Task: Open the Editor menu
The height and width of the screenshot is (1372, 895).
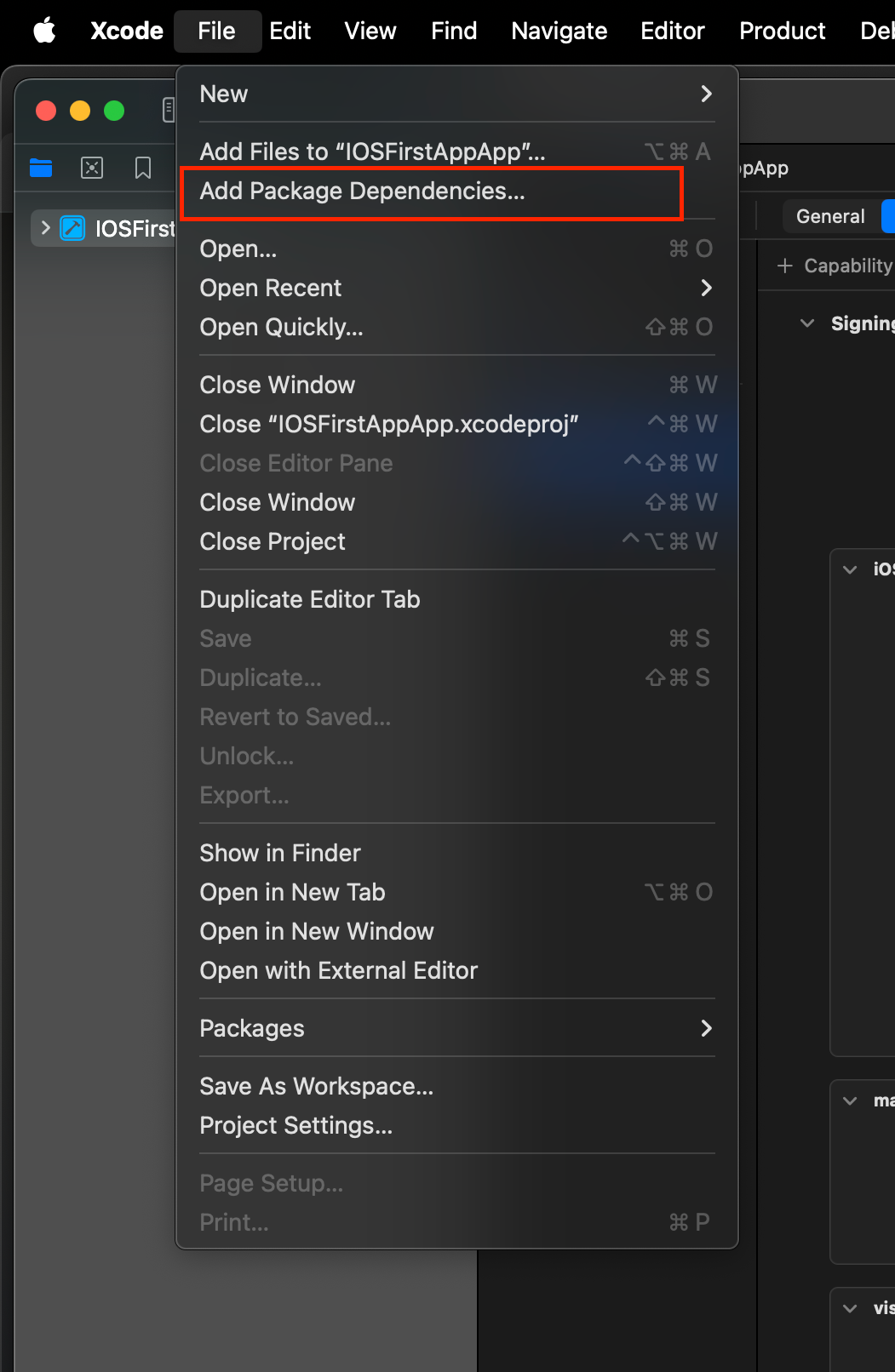Action: click(x=673, y=31)
